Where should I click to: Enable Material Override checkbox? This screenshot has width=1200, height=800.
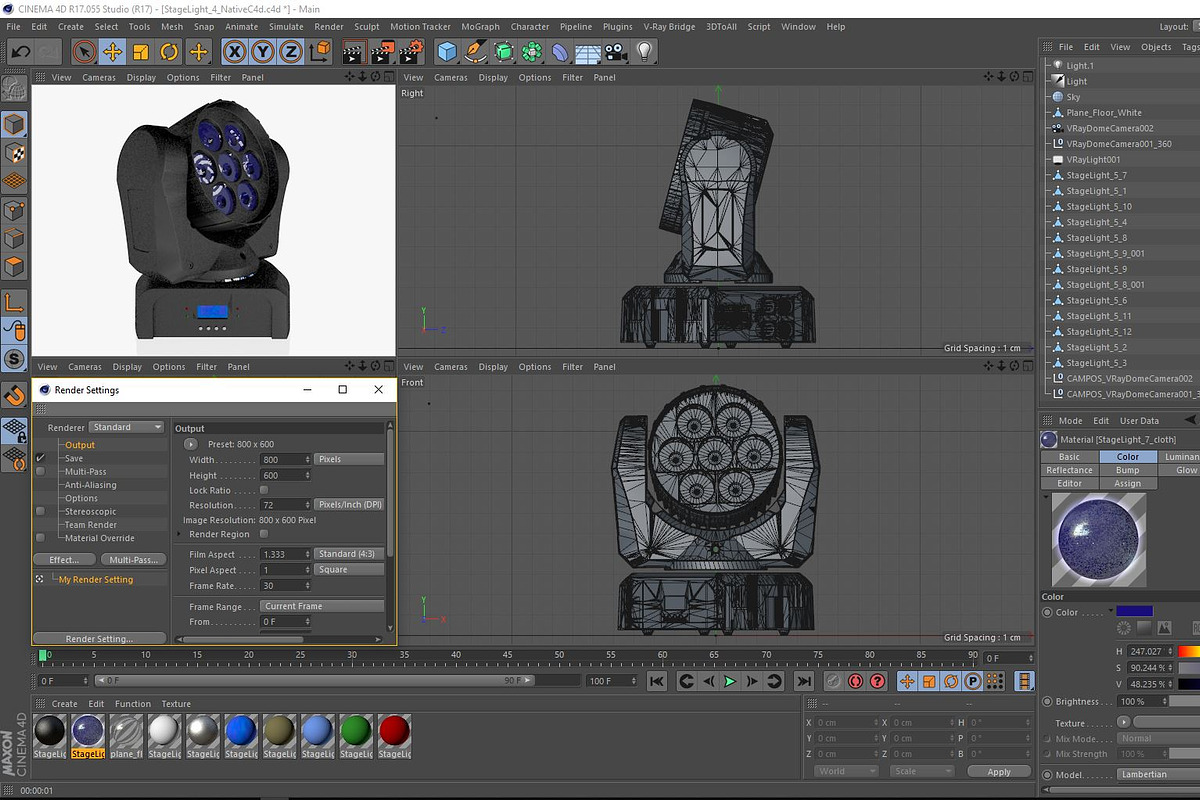click(x=41, y=538)
